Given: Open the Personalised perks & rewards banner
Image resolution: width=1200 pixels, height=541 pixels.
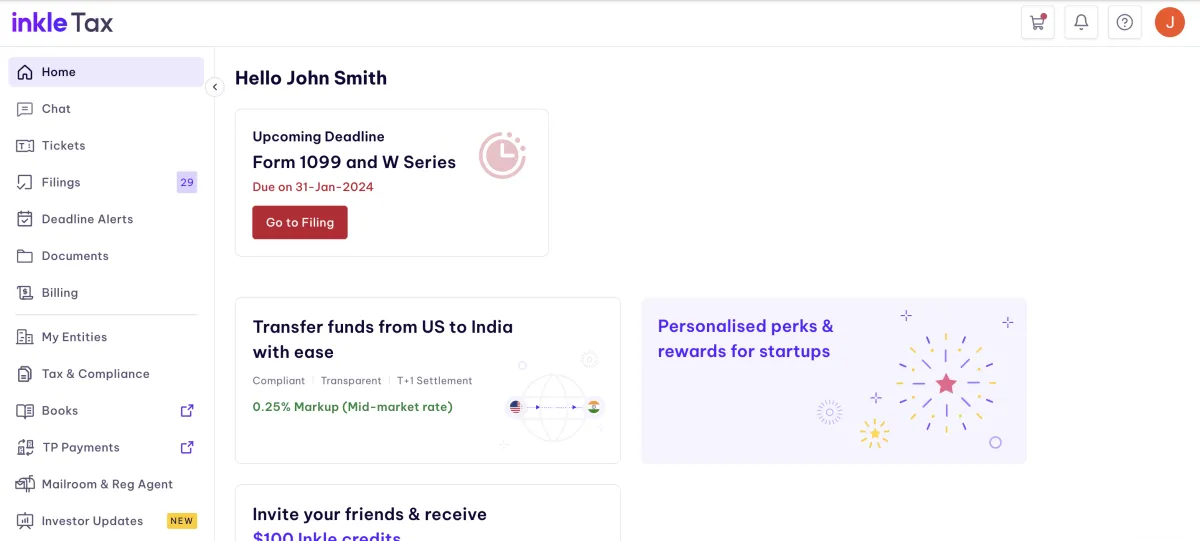Looking at the screenshot, I should [833, 380].
